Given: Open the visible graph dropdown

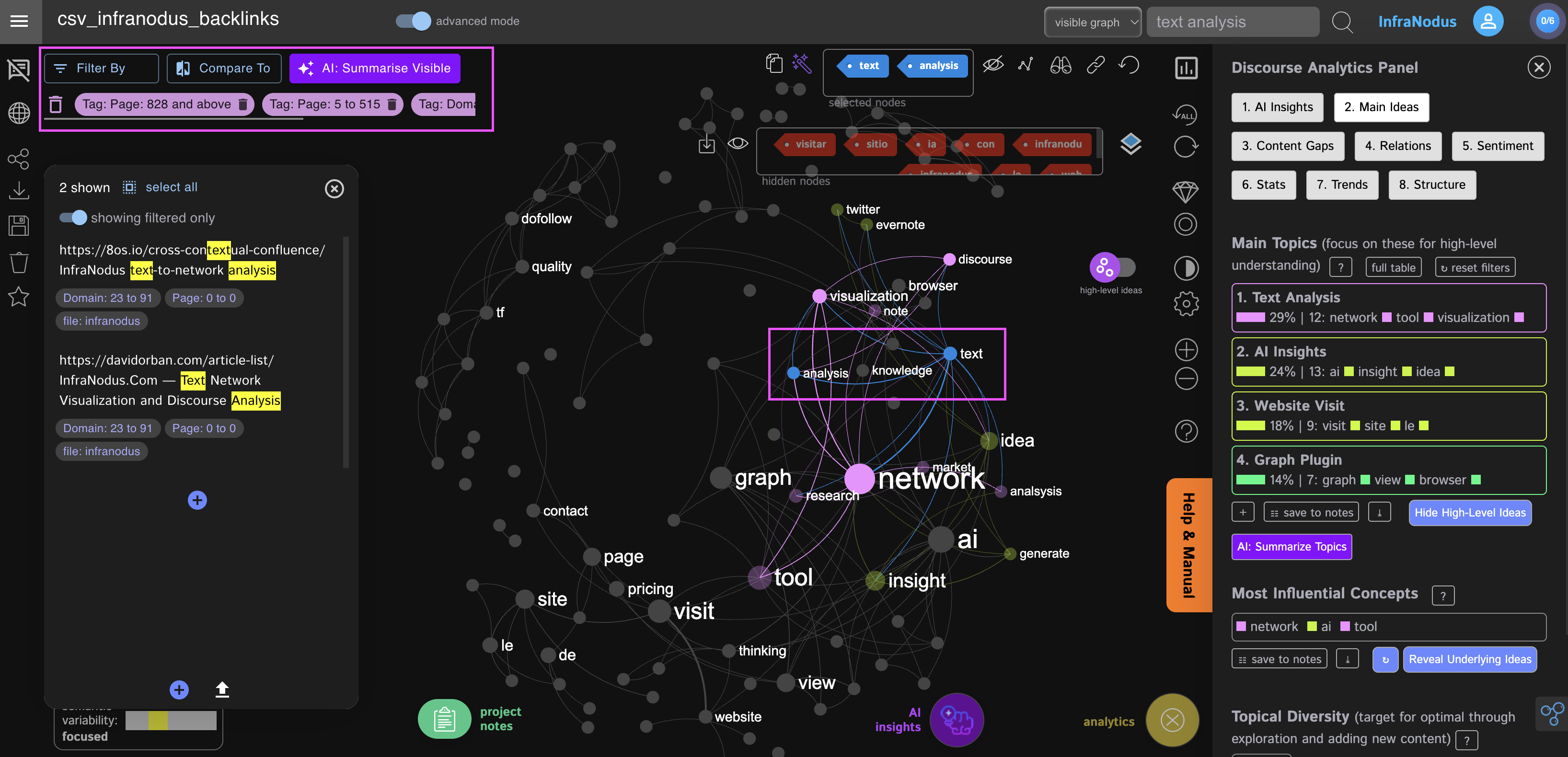Looking at the screenshot, I should tap(1093, 22).
